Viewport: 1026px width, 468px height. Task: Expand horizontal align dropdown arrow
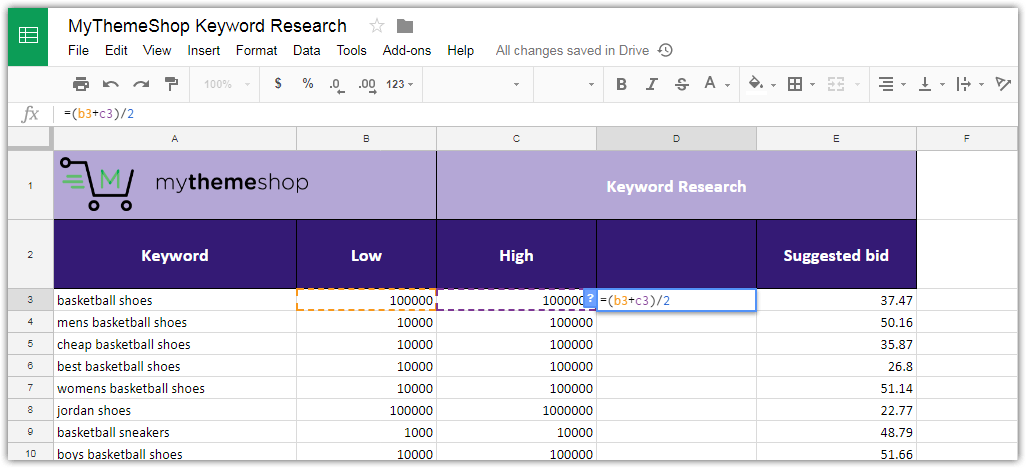[x=904, y=85]
